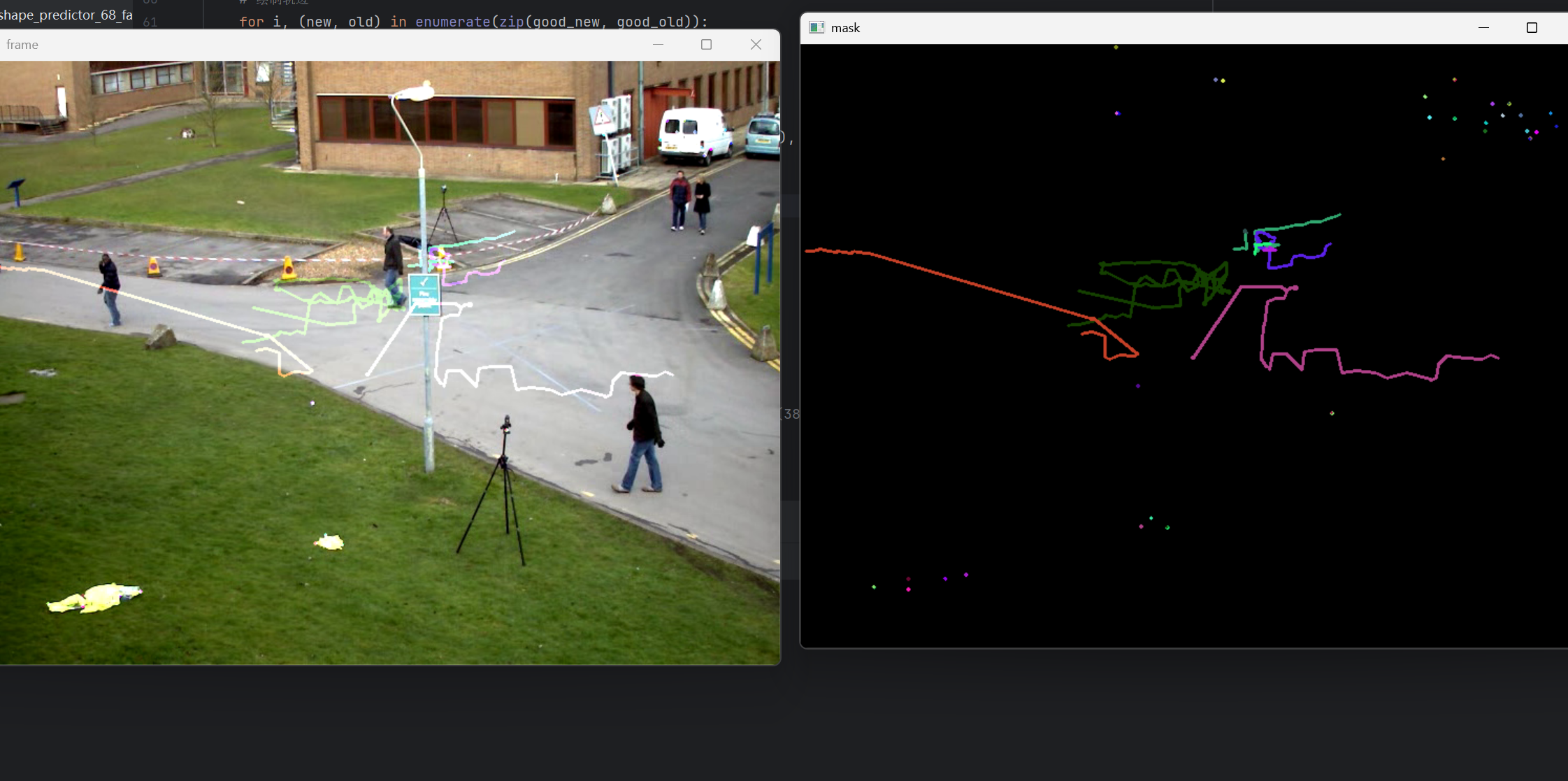Screen dimensions: 1568x781
Task: Select the shape_predictor_68_fa file in the project tree
Action: (66, 15)
